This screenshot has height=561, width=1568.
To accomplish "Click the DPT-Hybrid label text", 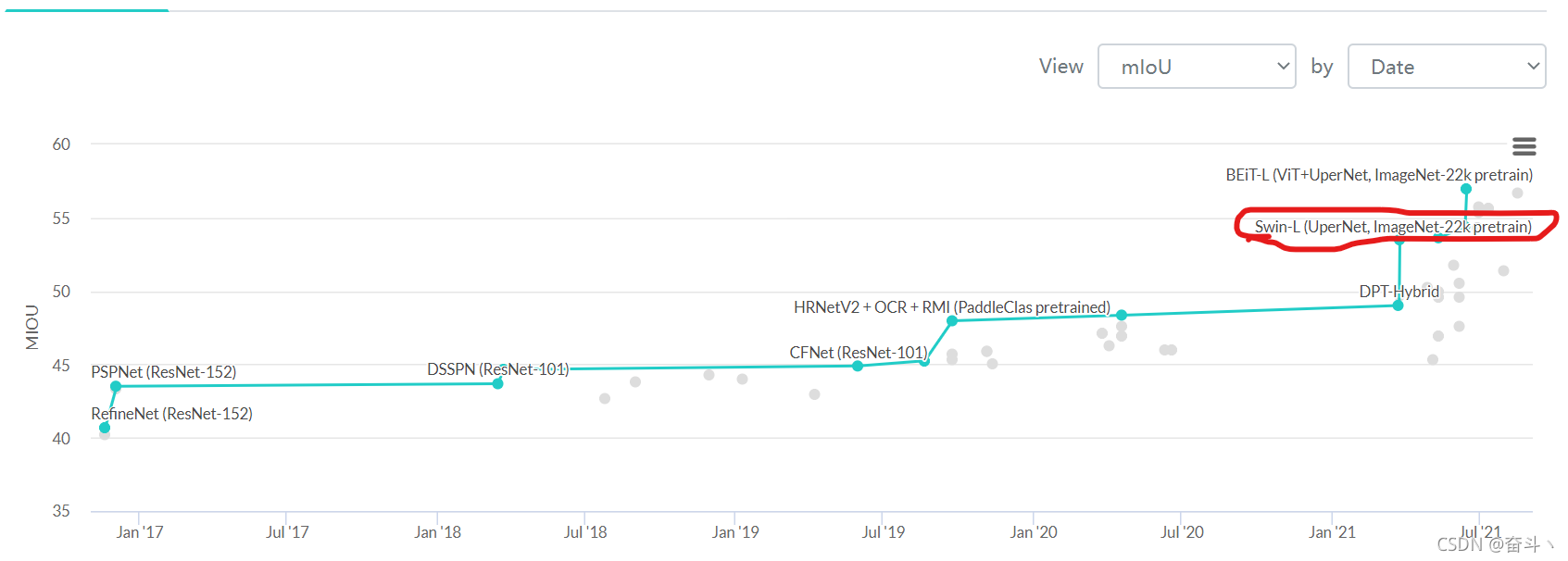I will pyautogui.click(x=1399, y=292).
